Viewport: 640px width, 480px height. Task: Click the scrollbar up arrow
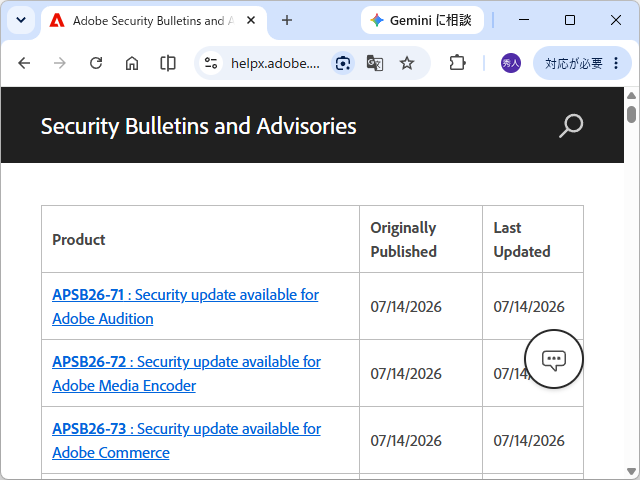pos(631,95)
